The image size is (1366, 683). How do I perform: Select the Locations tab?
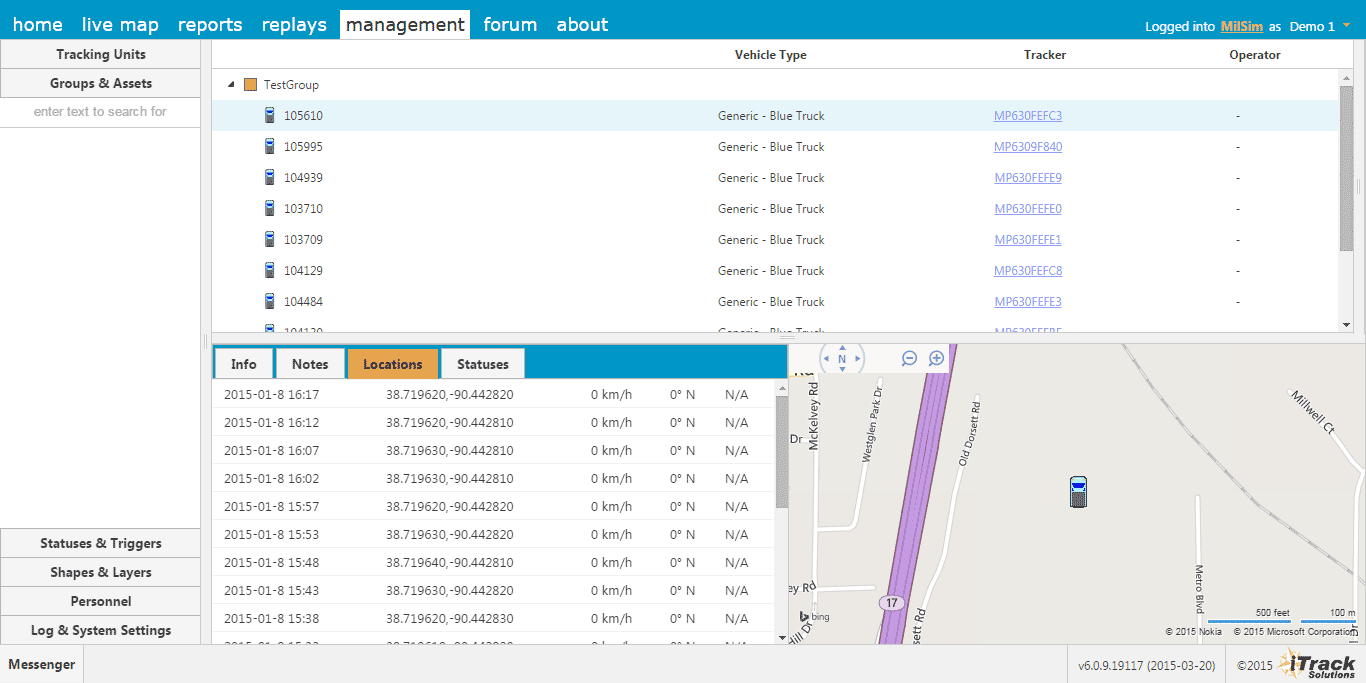tap(393, 364)
